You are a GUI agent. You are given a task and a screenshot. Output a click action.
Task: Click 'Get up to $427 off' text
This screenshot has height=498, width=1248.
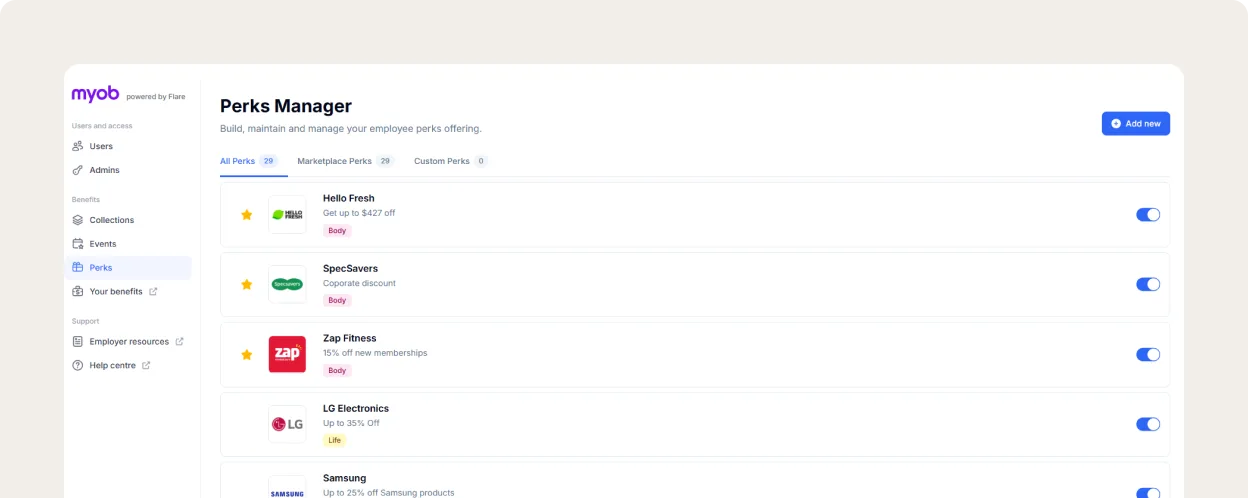pyautogui.click(x=359, y=213)
